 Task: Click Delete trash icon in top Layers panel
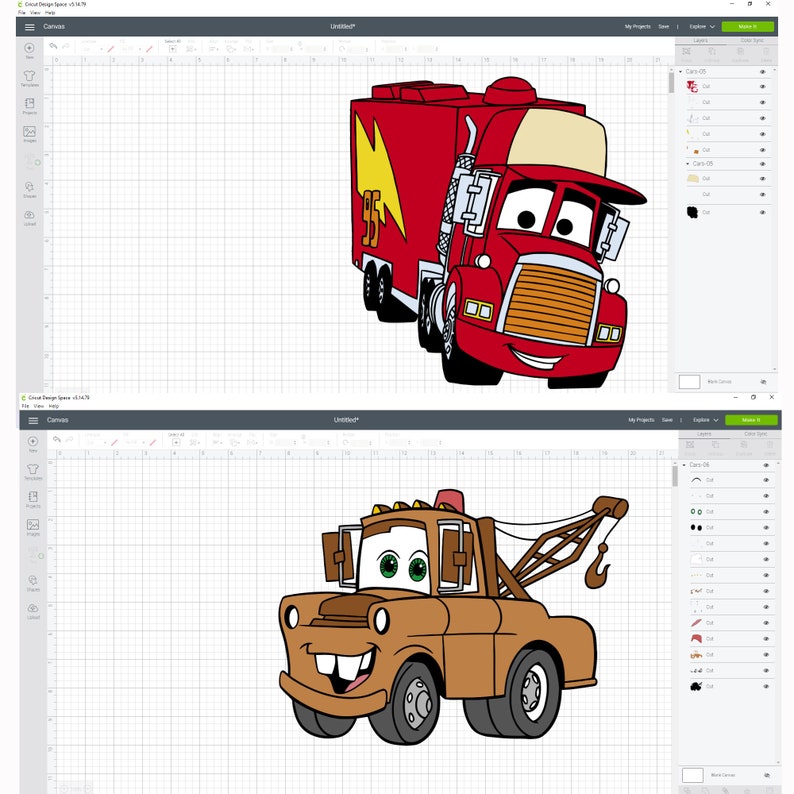click(x=766, y=53)
